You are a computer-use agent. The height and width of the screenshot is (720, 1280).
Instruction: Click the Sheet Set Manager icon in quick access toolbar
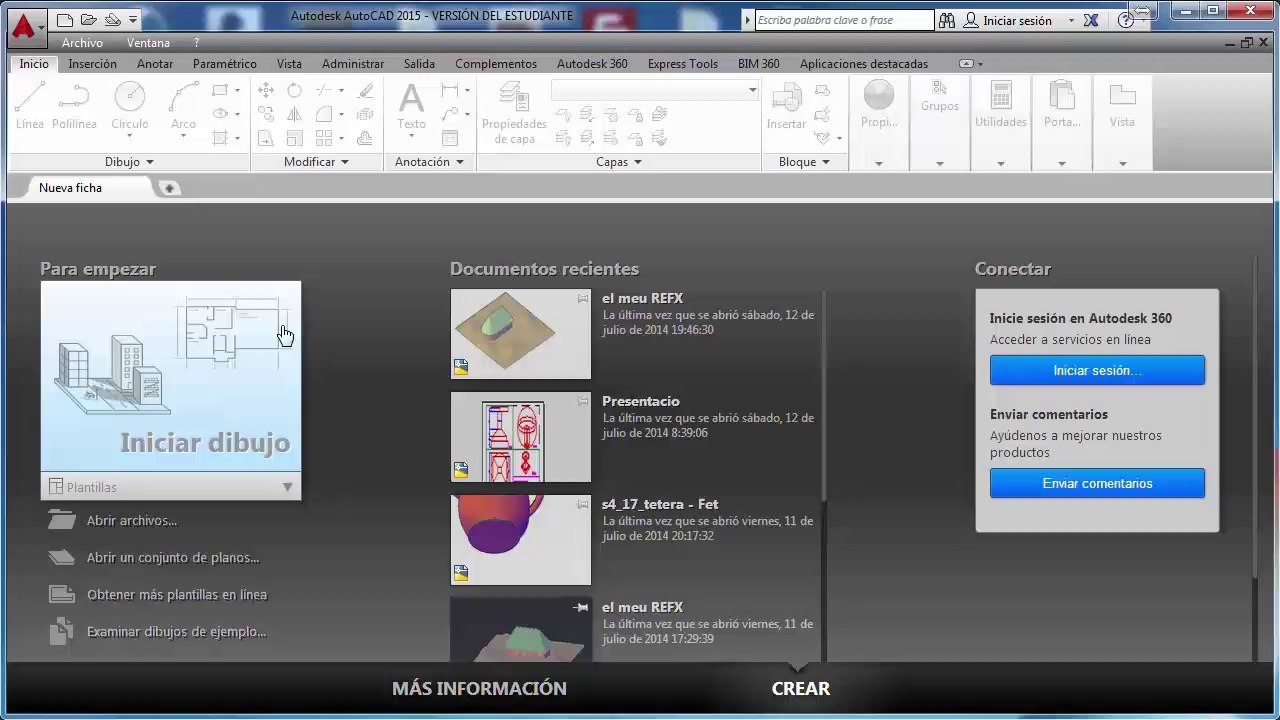[x=112, y=20]
